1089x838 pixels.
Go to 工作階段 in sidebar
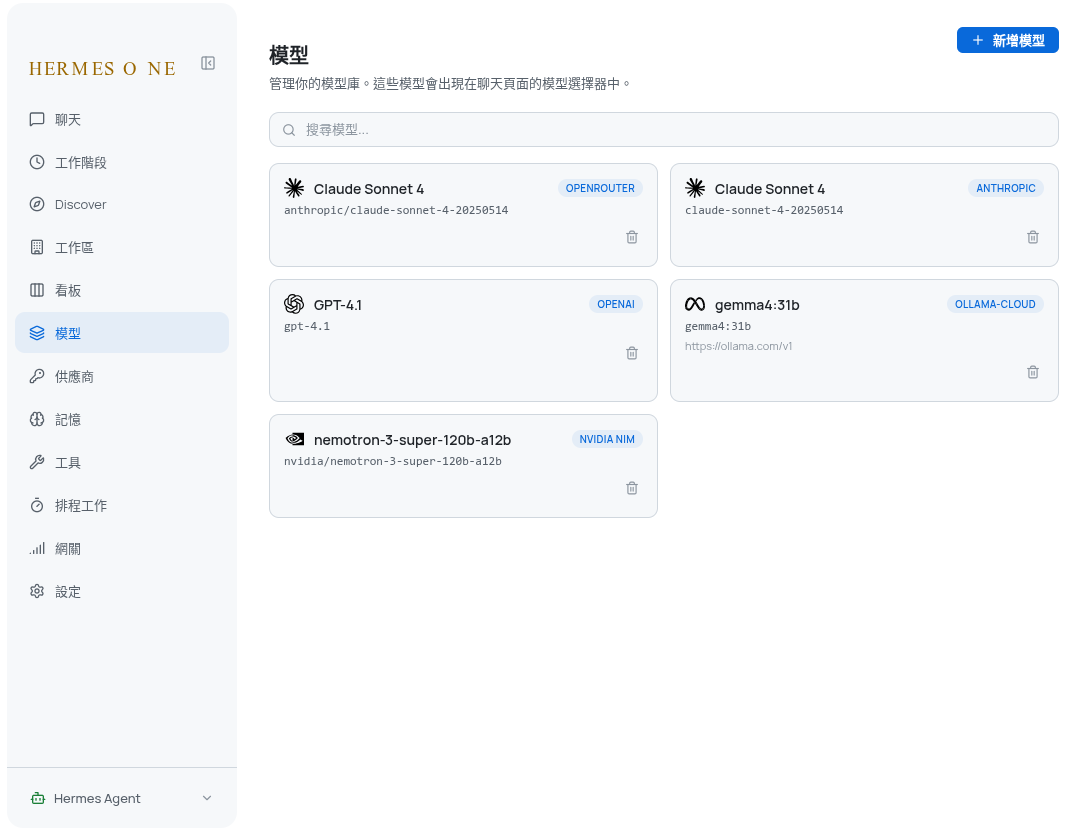point(122,162)
